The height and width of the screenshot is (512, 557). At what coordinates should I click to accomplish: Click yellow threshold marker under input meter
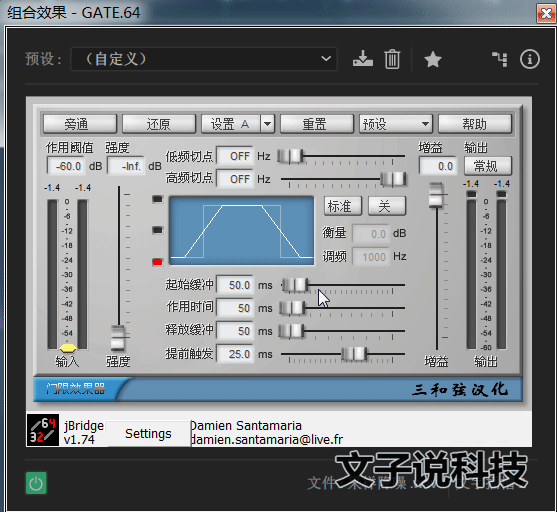[x=67, y=347]
